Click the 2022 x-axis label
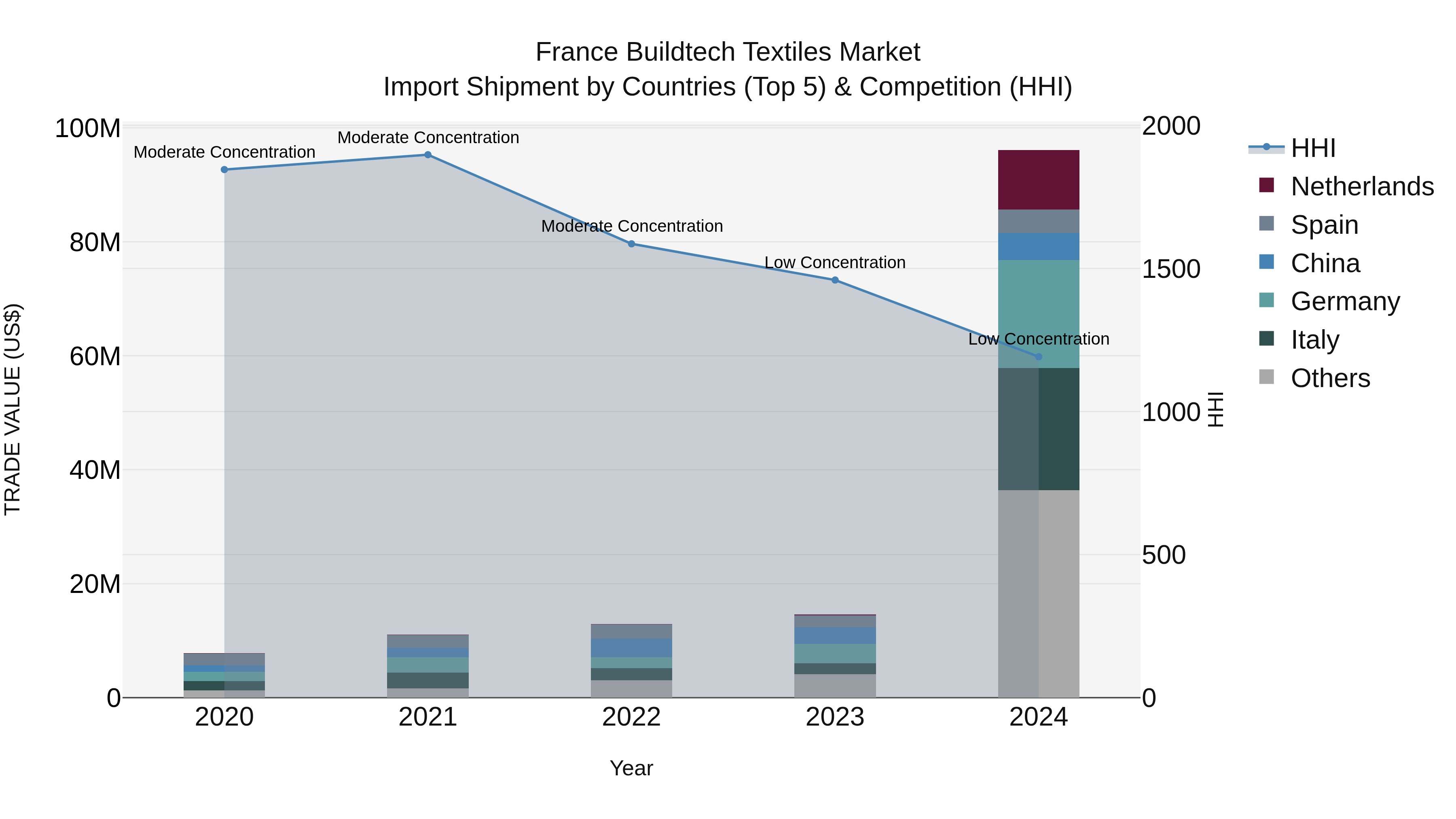Screen dimensions: 1456x819 point(631,717)
